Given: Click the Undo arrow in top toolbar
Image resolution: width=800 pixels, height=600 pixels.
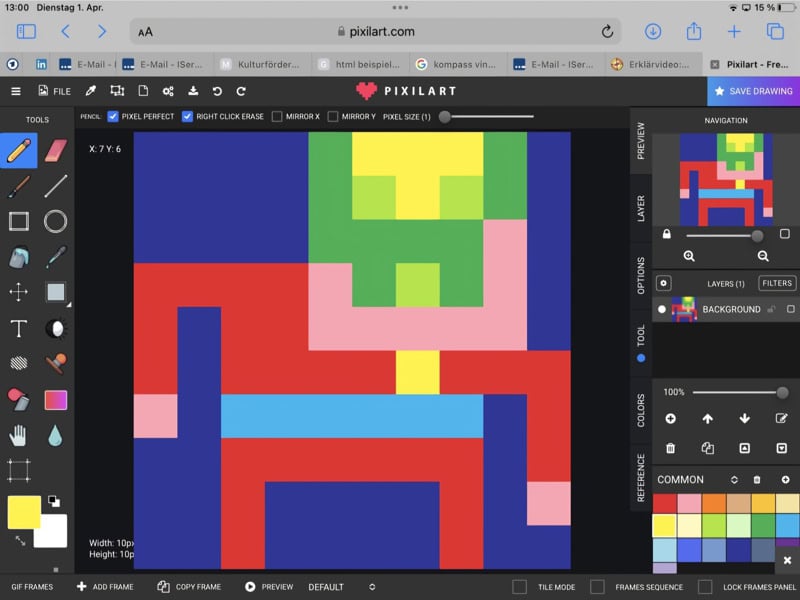Looking at the screenshot, I should tap(217, 91).
